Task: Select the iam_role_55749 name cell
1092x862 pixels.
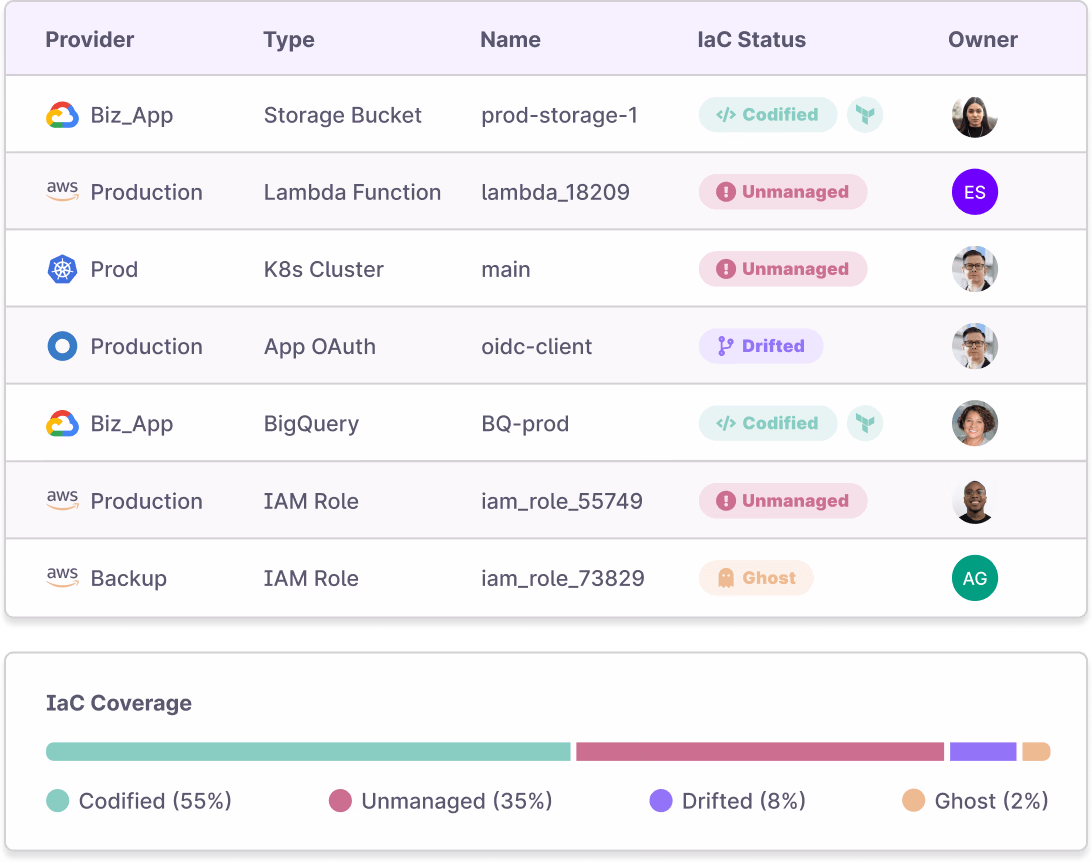Action: tap(561, 501)
